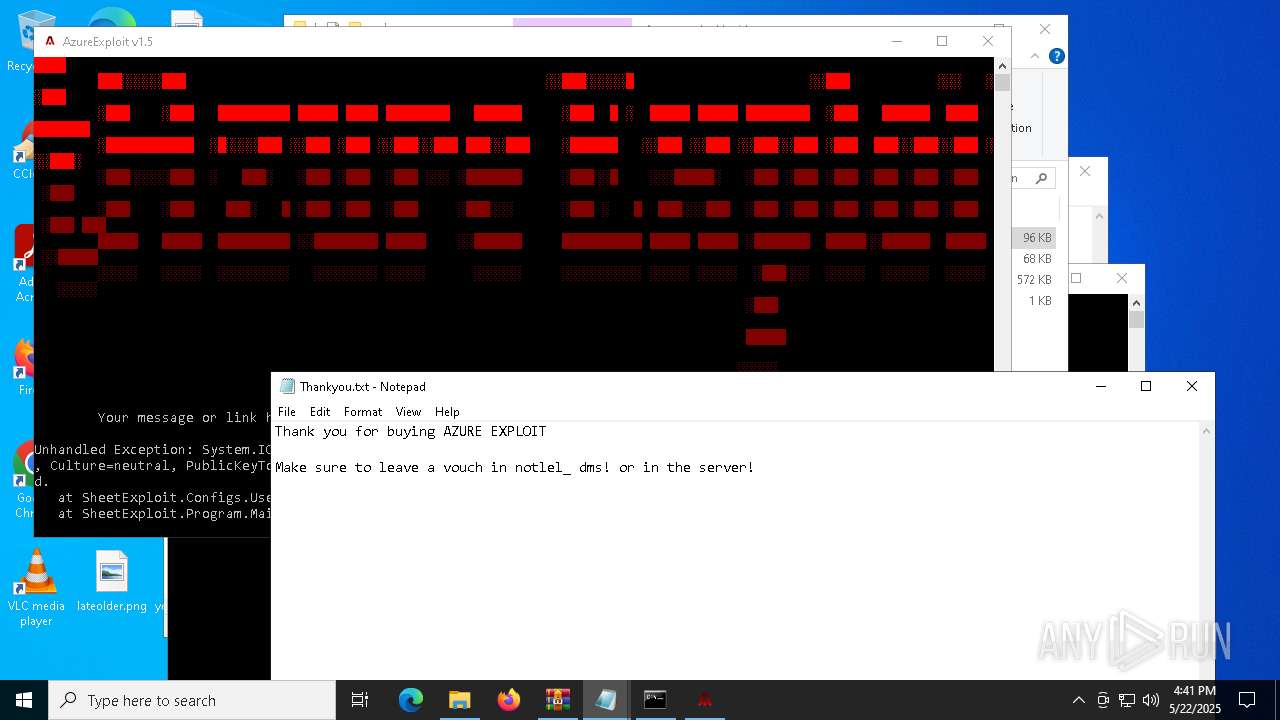Click the search magnifier in Explorer window
Image resolution: width=1280 pixels, height=720 pixels.
[x=1041, y=178]
